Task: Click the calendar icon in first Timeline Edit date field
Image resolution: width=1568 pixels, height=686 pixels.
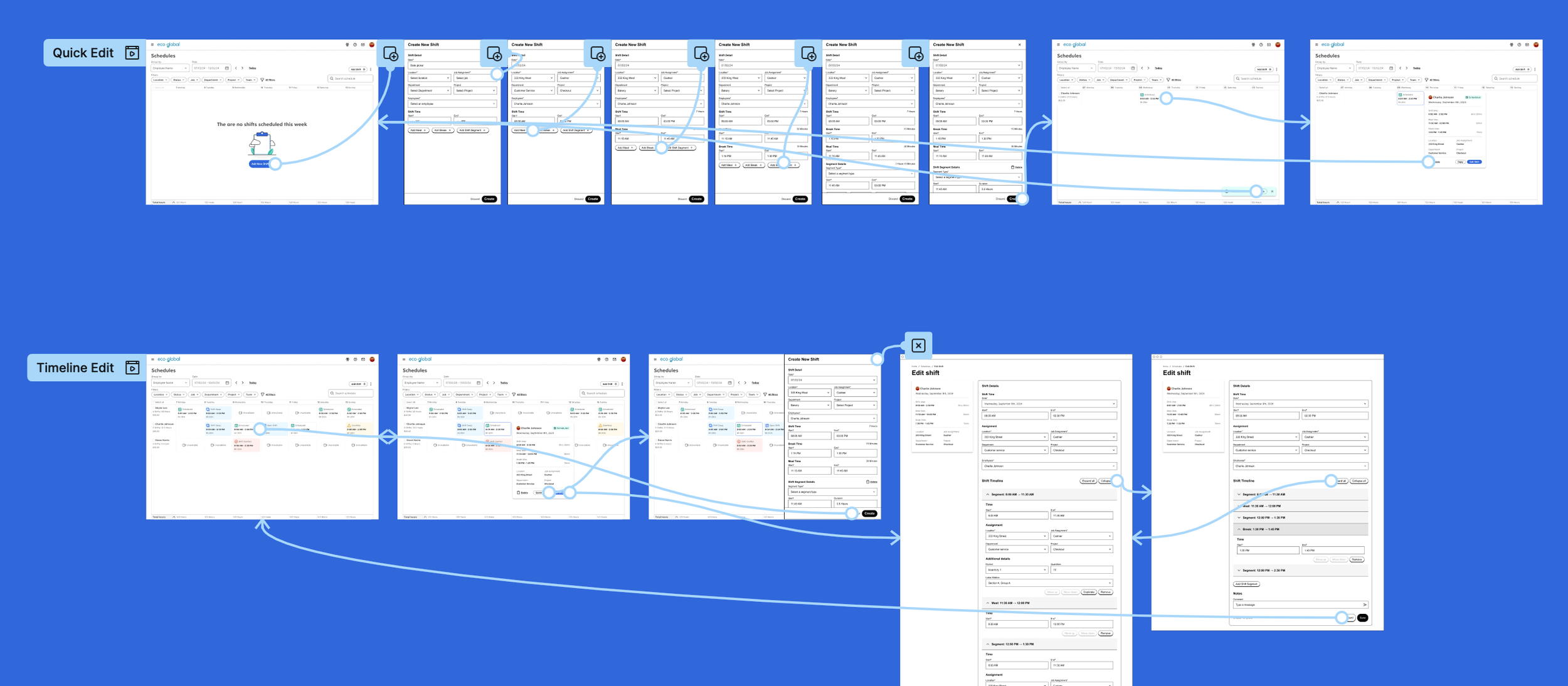Action: point(227,383)
